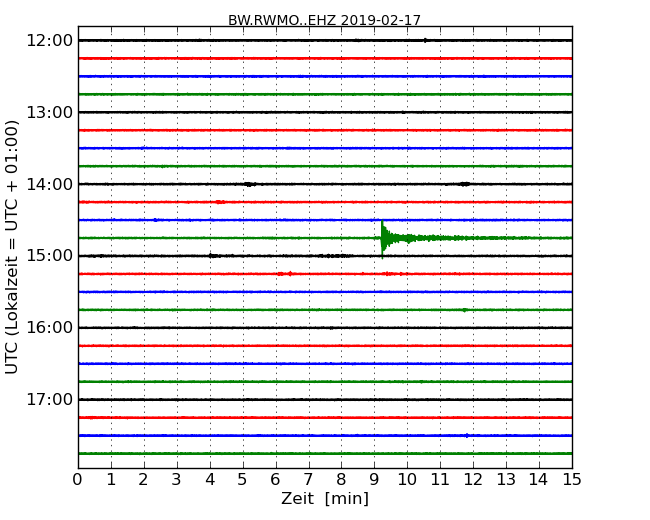
Task: Click the x-axis tick label 6
Action: [276, 480]
